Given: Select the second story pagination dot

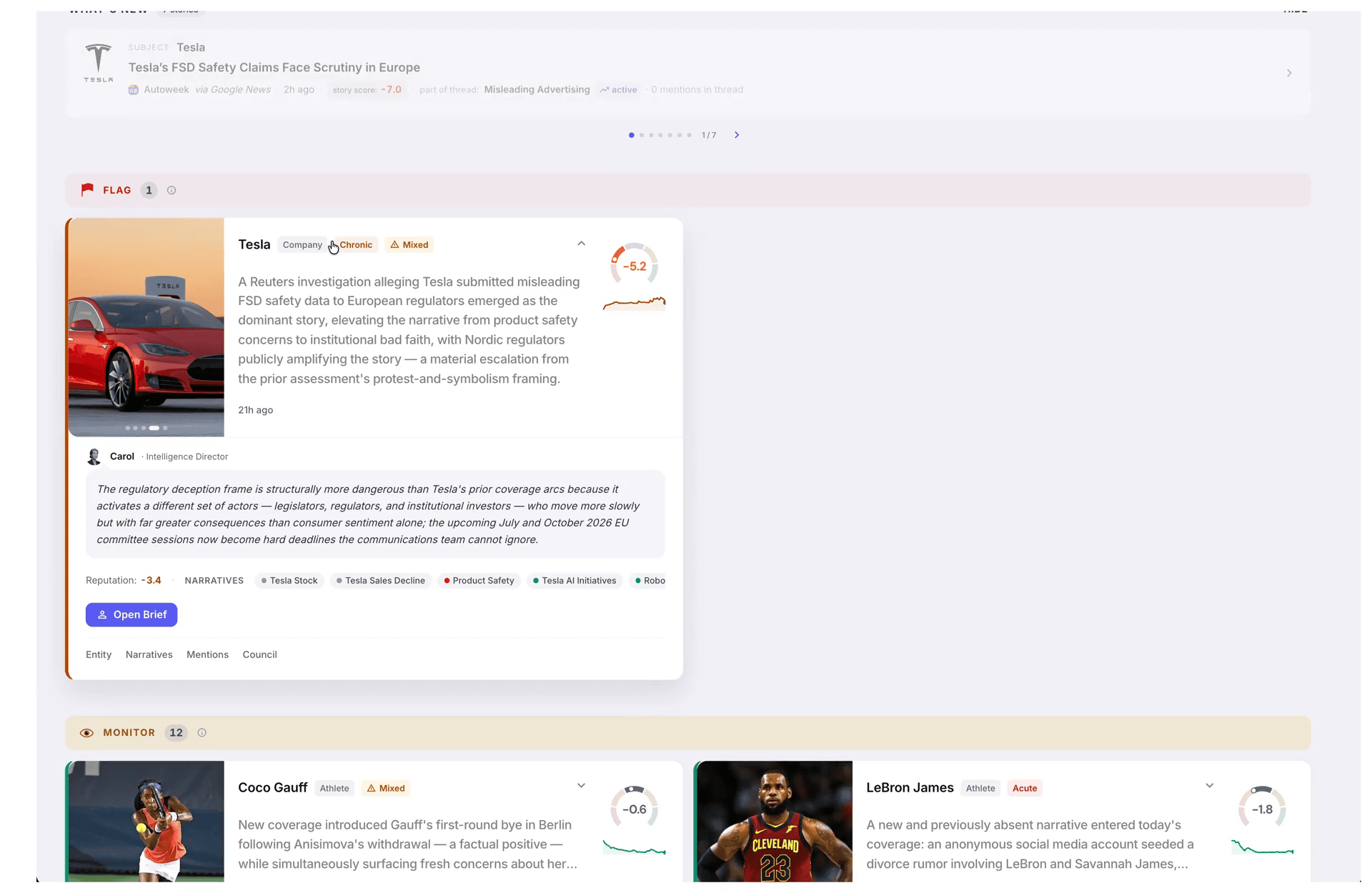Looking at the screenshot, I should pyautogui.click(x=642, y=135).
